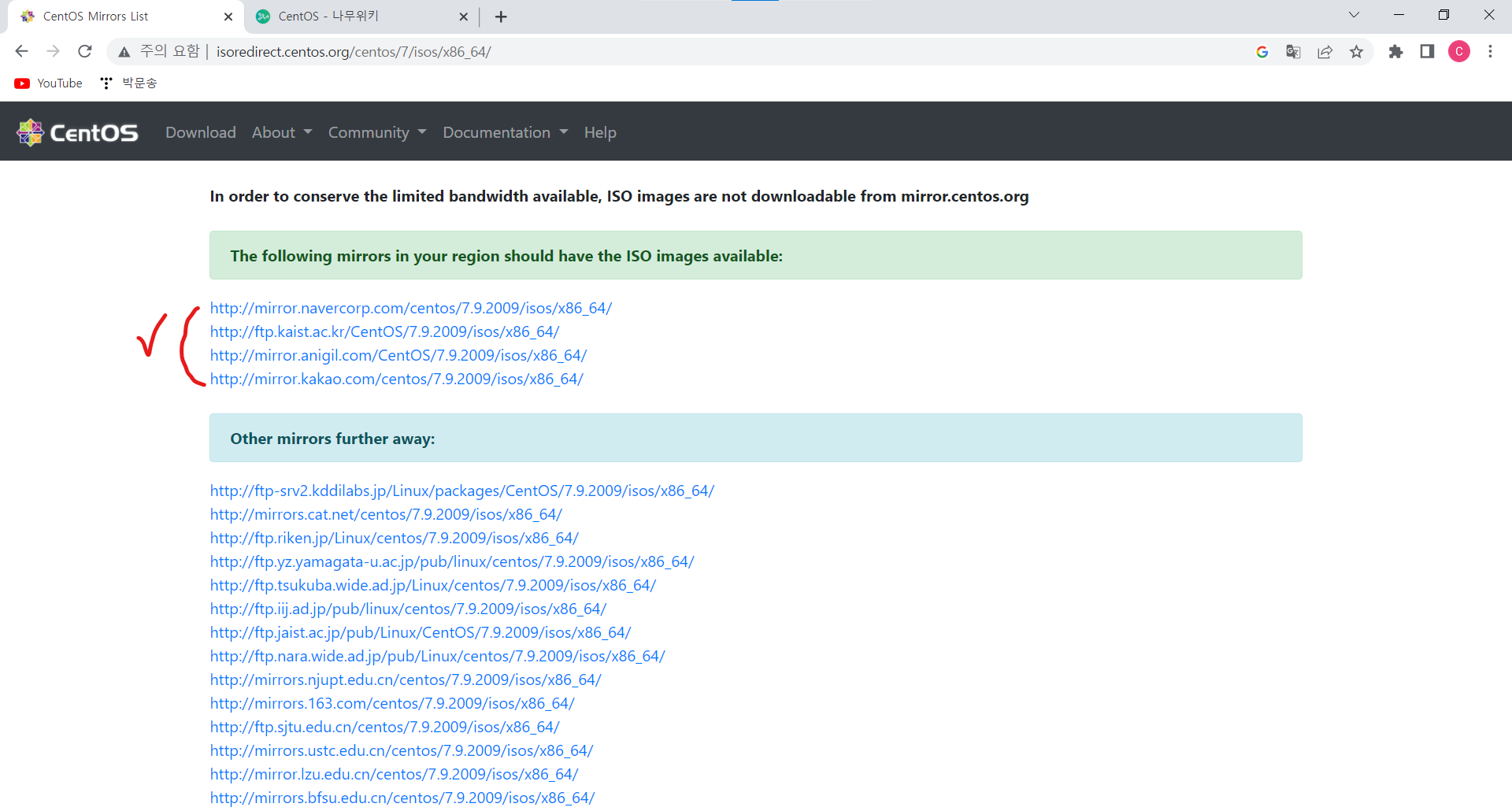The width and height of the screenshot is (1512, 811).
Task: Open the ftp-srv2.kddilabs.jp mirror link
Action: click(x=462, y=491)
